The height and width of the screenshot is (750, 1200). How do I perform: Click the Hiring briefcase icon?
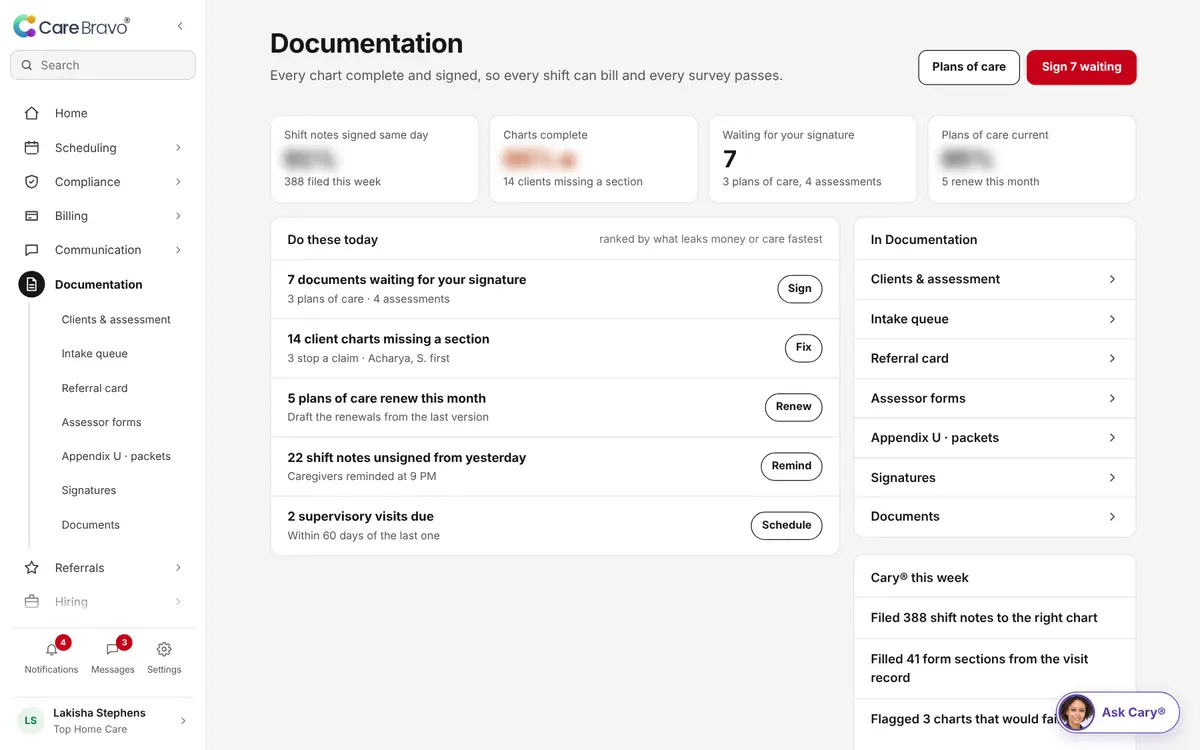[x=32, y=601]
